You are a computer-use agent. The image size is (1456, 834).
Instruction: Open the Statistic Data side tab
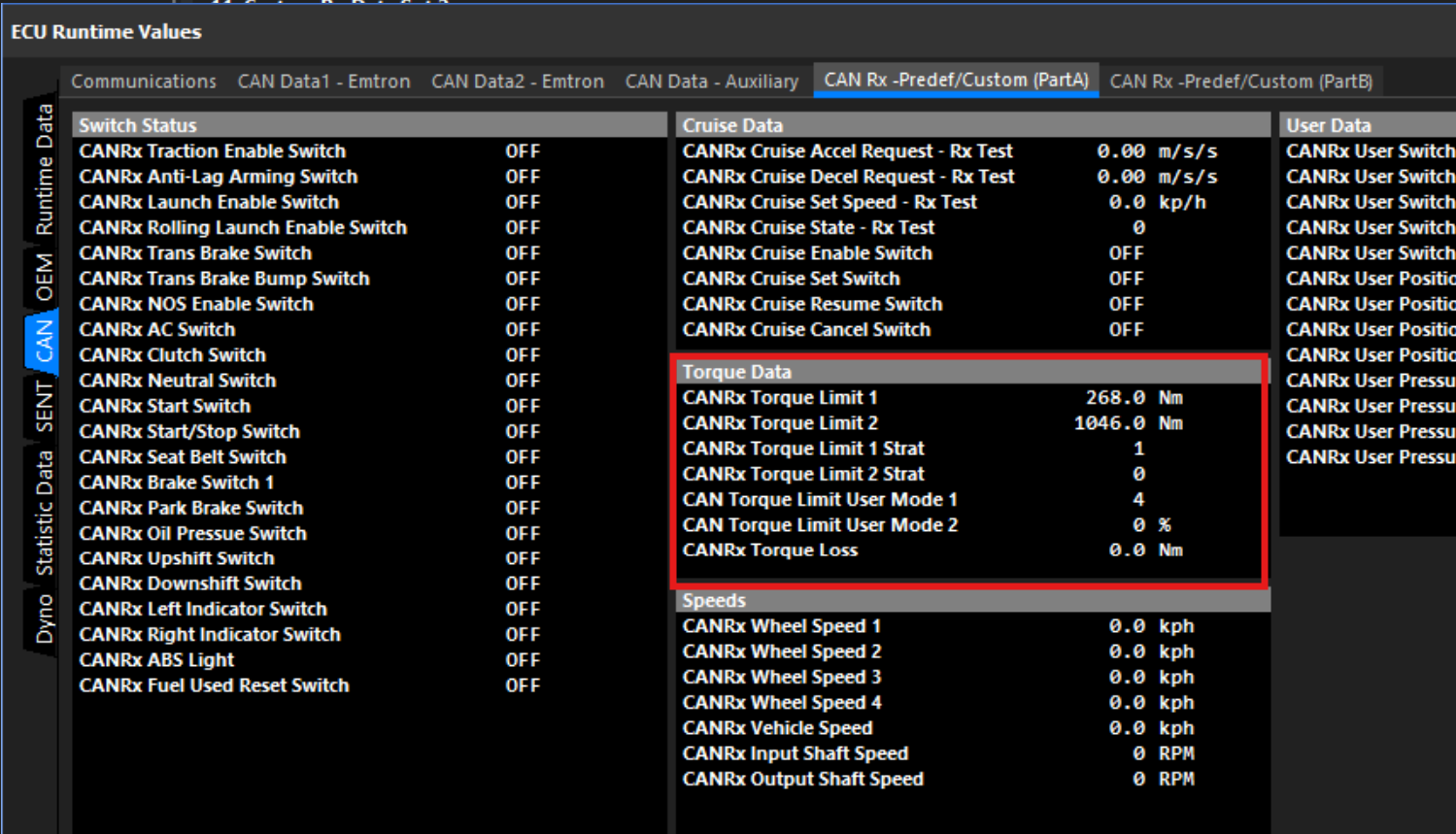pos(44,513)
